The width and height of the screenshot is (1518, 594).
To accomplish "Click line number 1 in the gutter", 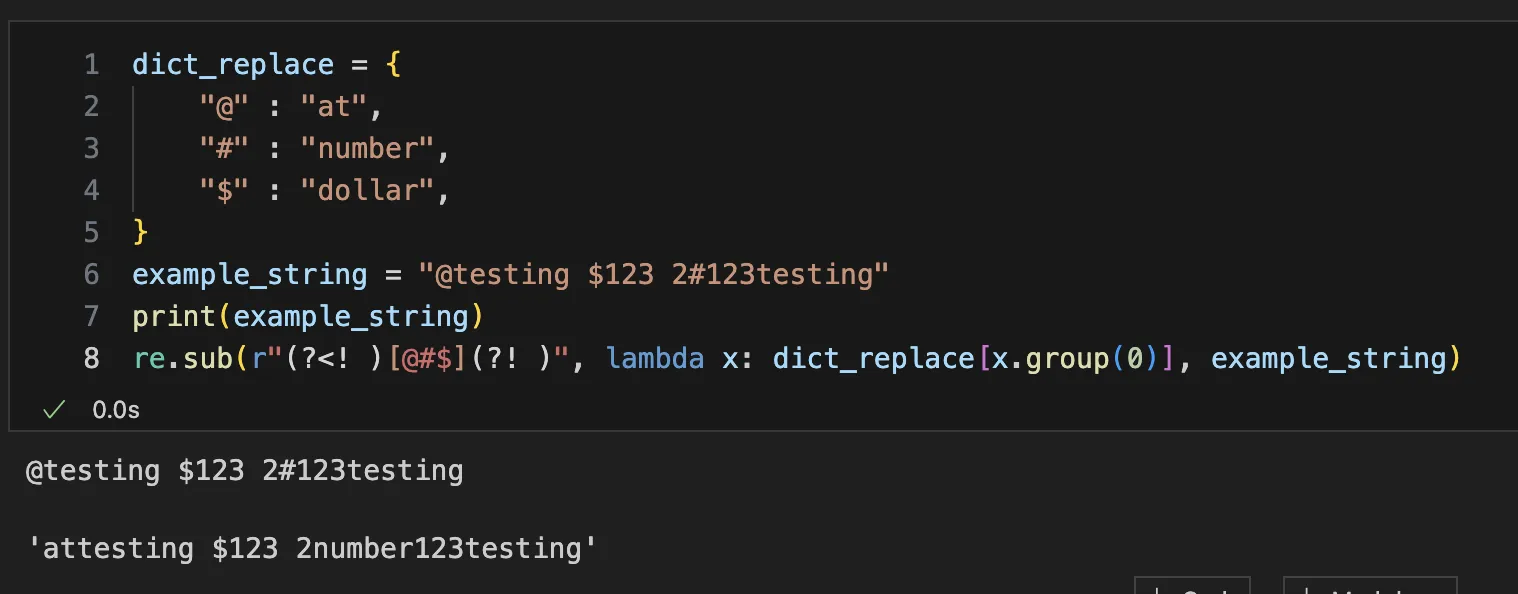I will pos(91,65).
